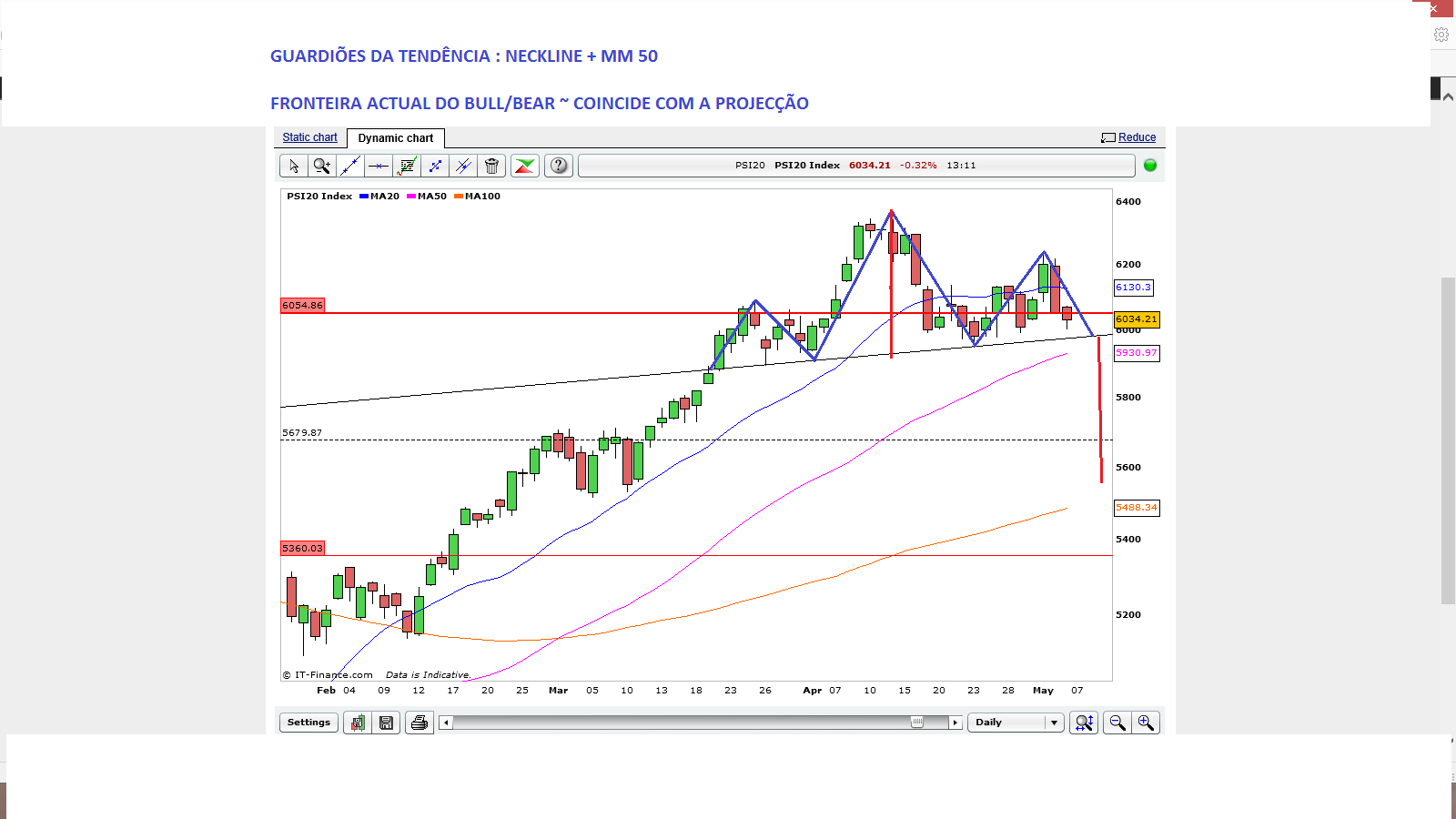1456x819 pixels.
Task: Select the horizontal line tool
Action: 378,166
